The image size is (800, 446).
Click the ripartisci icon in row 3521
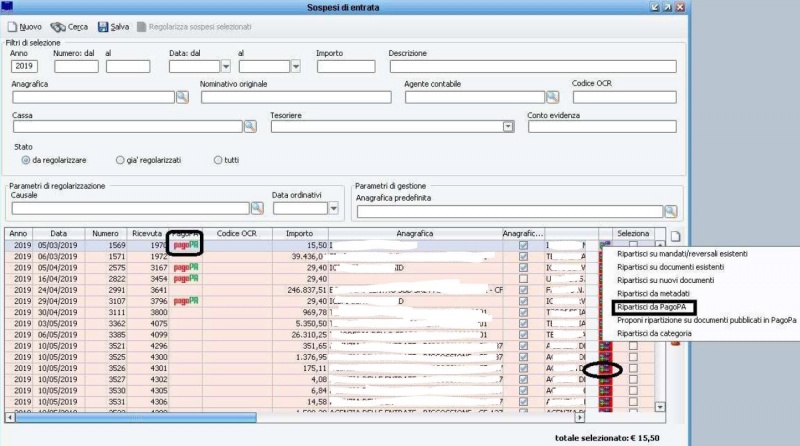coord(605,346)
